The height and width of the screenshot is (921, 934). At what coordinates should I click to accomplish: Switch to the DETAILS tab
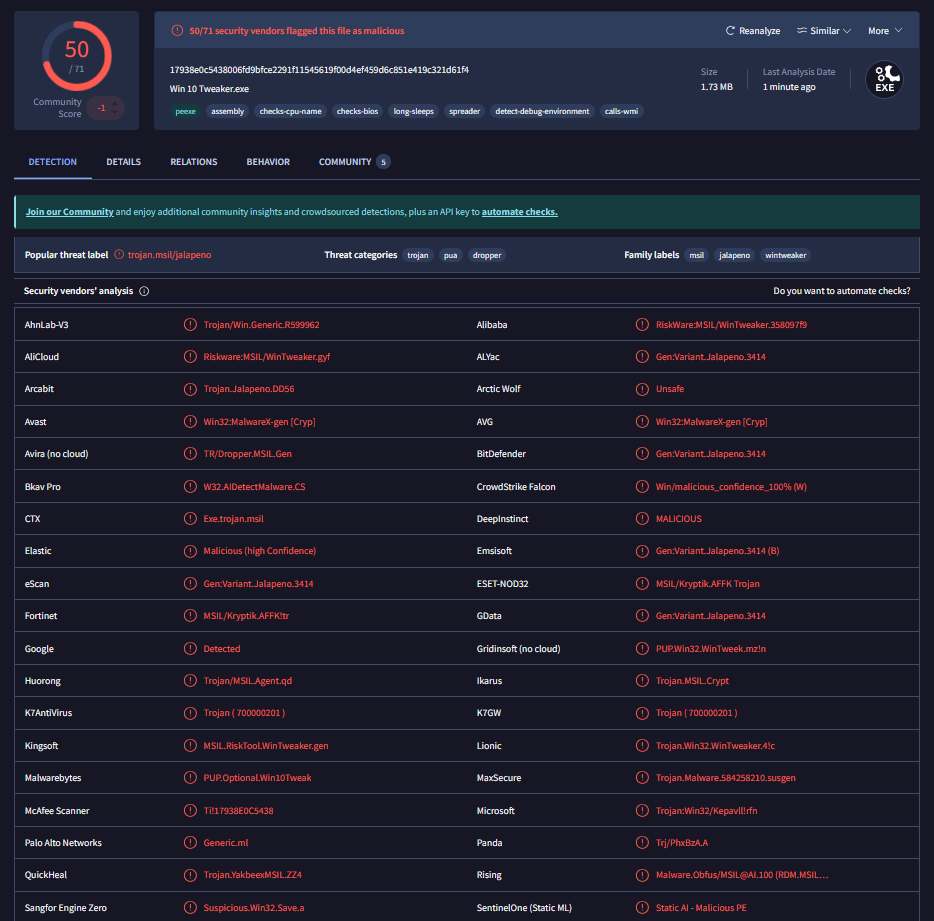pos(123,162)
